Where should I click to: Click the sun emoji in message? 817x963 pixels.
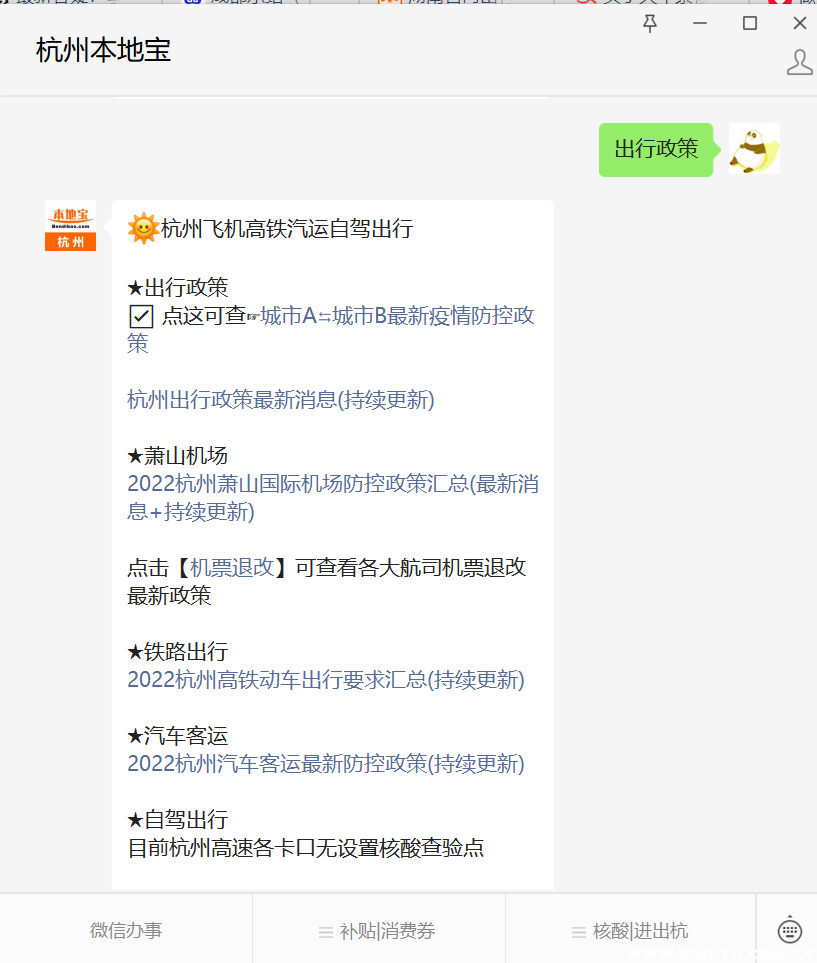(143, 228)
